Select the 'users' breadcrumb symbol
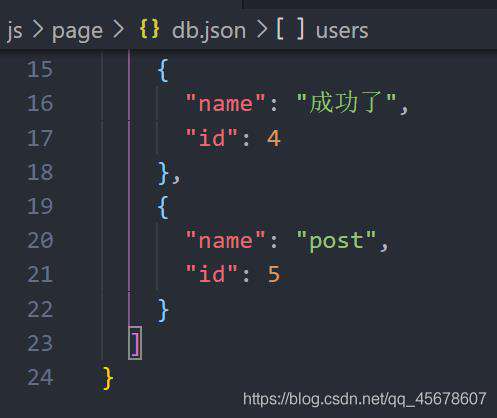Viewport: 497px width, 418px height. tap(342, 31)
